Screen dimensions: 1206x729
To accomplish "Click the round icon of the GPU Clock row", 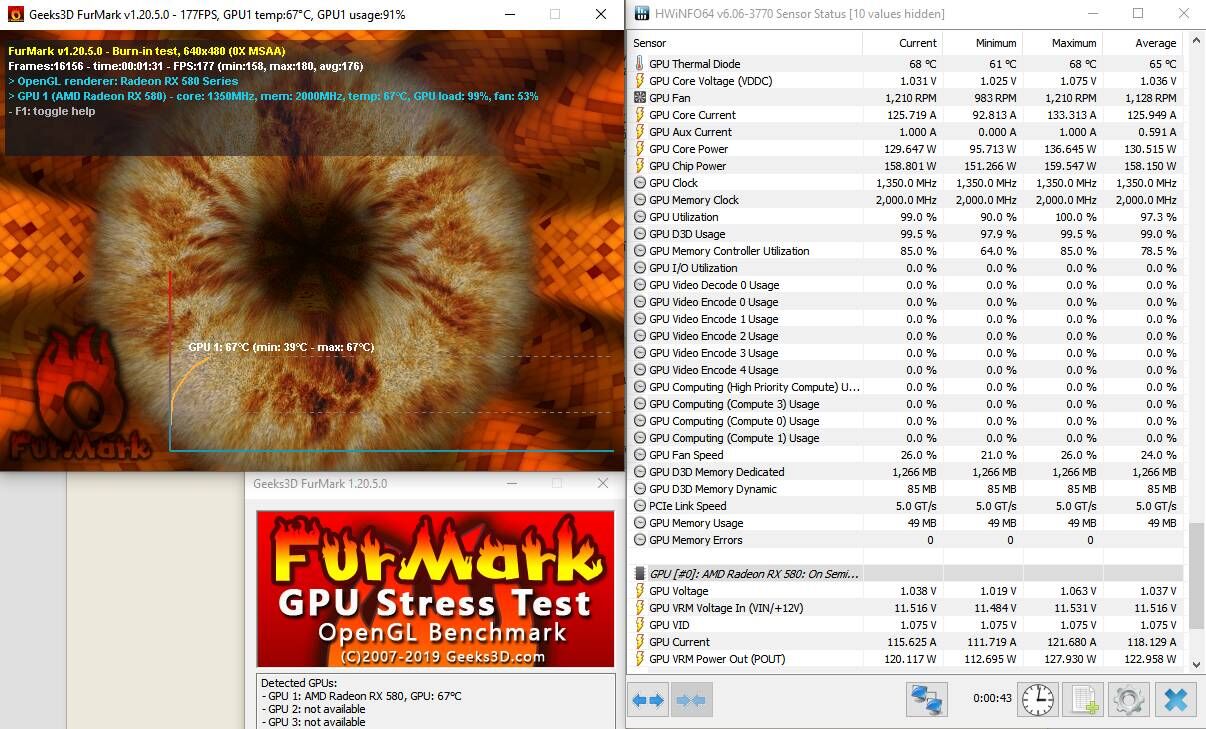I will coord(640,183).
